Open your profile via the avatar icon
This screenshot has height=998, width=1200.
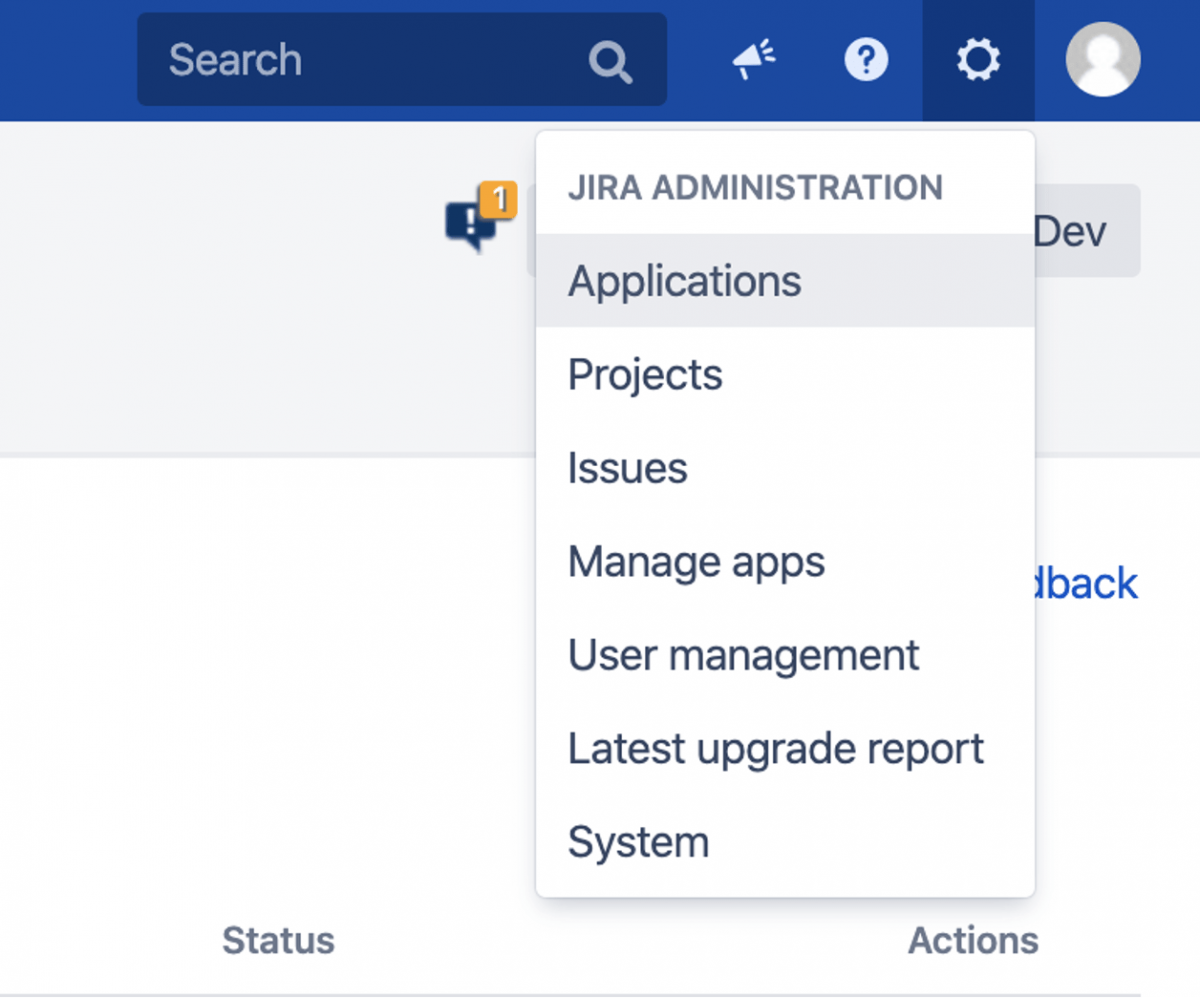[x=1101, y=59]
